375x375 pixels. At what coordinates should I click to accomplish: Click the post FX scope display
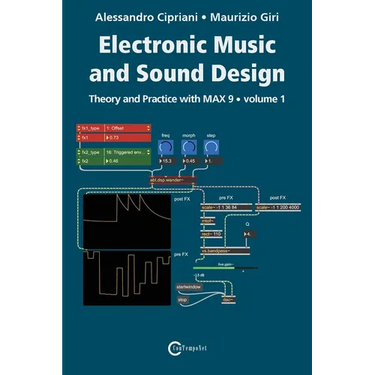coord(127,221)
